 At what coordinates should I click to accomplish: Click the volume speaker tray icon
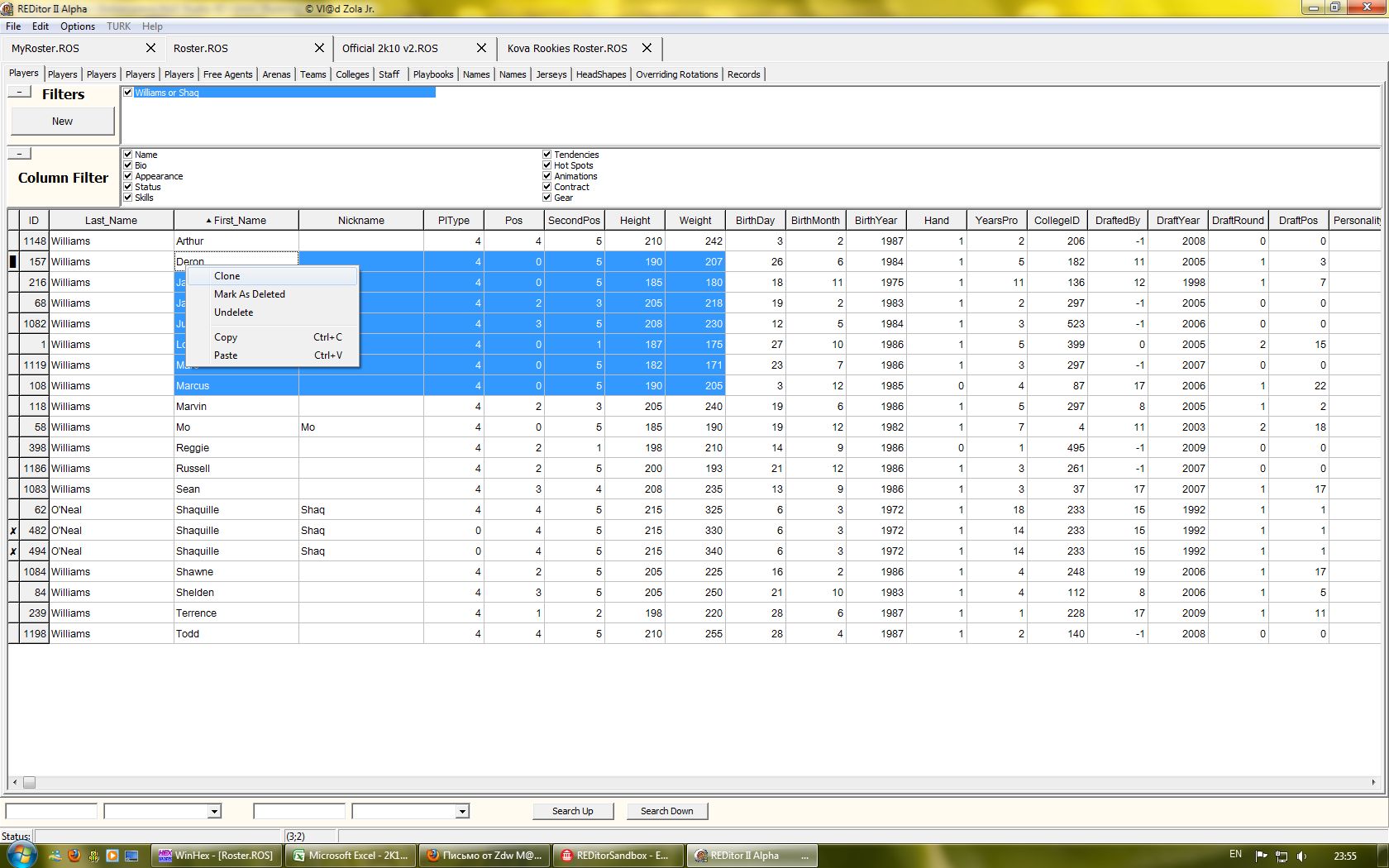[x=1302, y=856]
